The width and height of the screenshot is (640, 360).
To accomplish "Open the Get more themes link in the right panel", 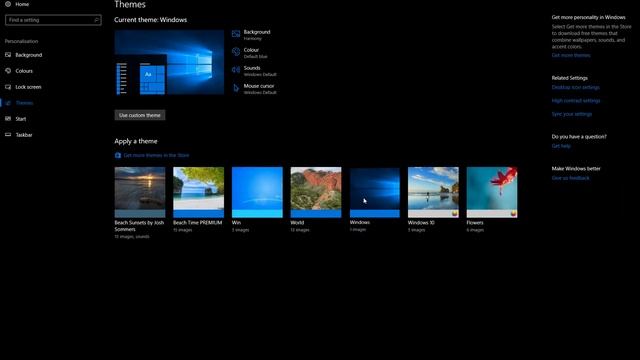I will 571,55.
